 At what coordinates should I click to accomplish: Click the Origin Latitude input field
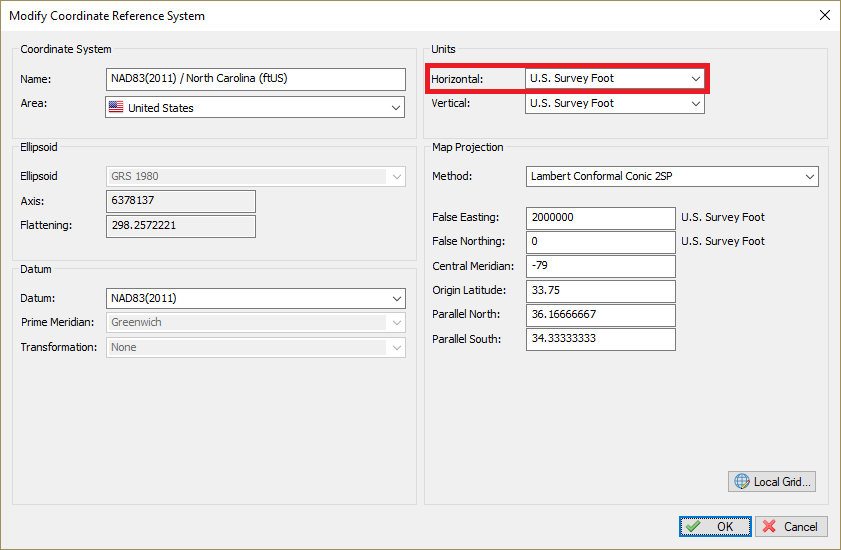tap(600, 291)
